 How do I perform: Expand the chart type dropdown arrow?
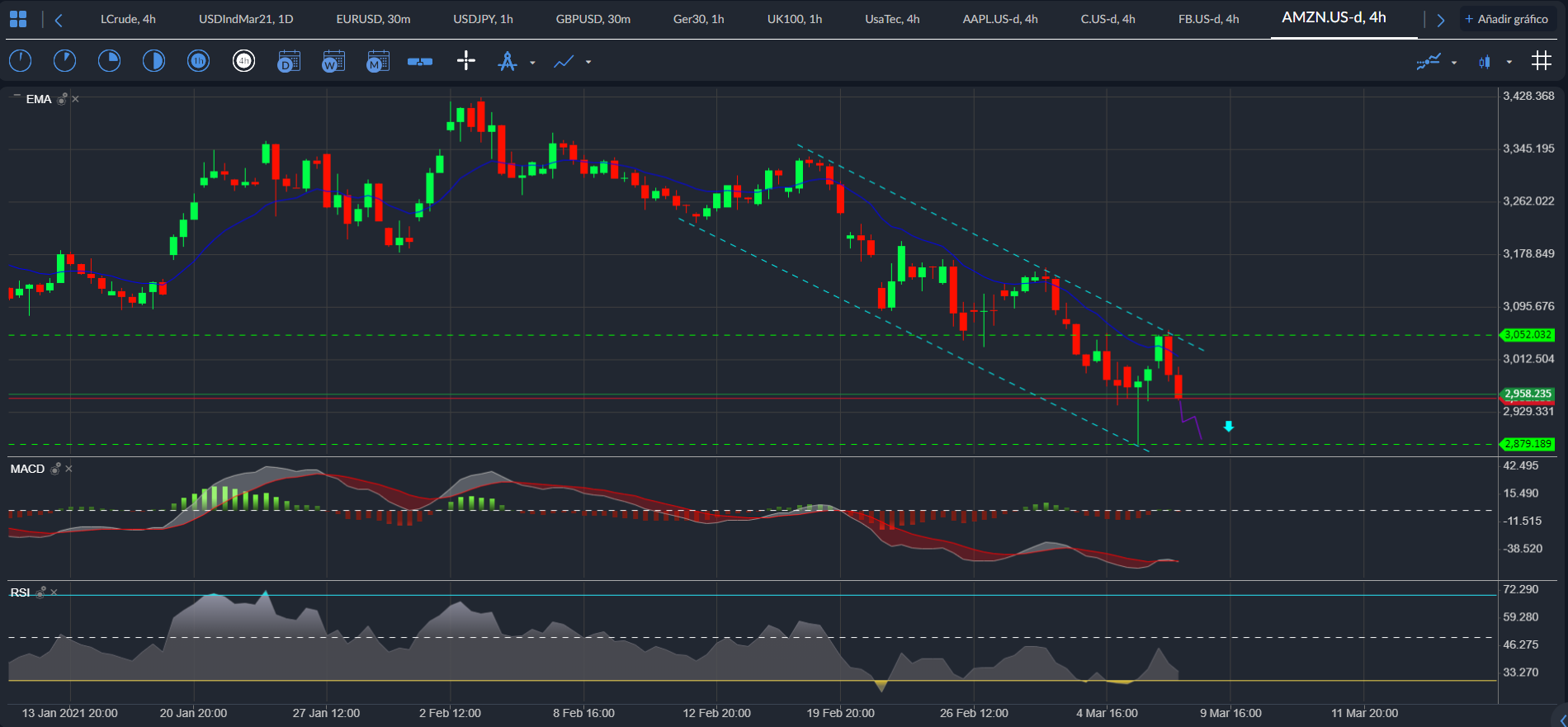(1509, 62)
